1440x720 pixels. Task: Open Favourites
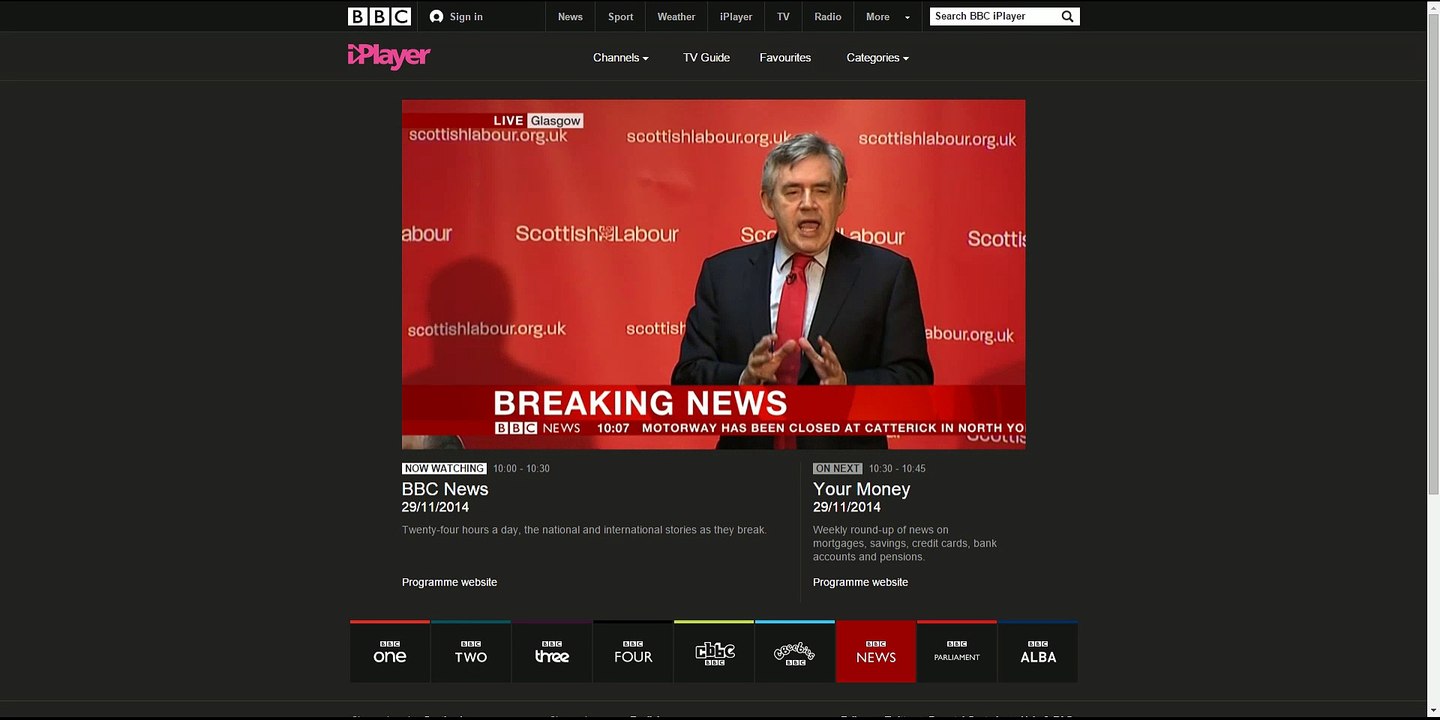pyautogui.click(x=785, y=58)
